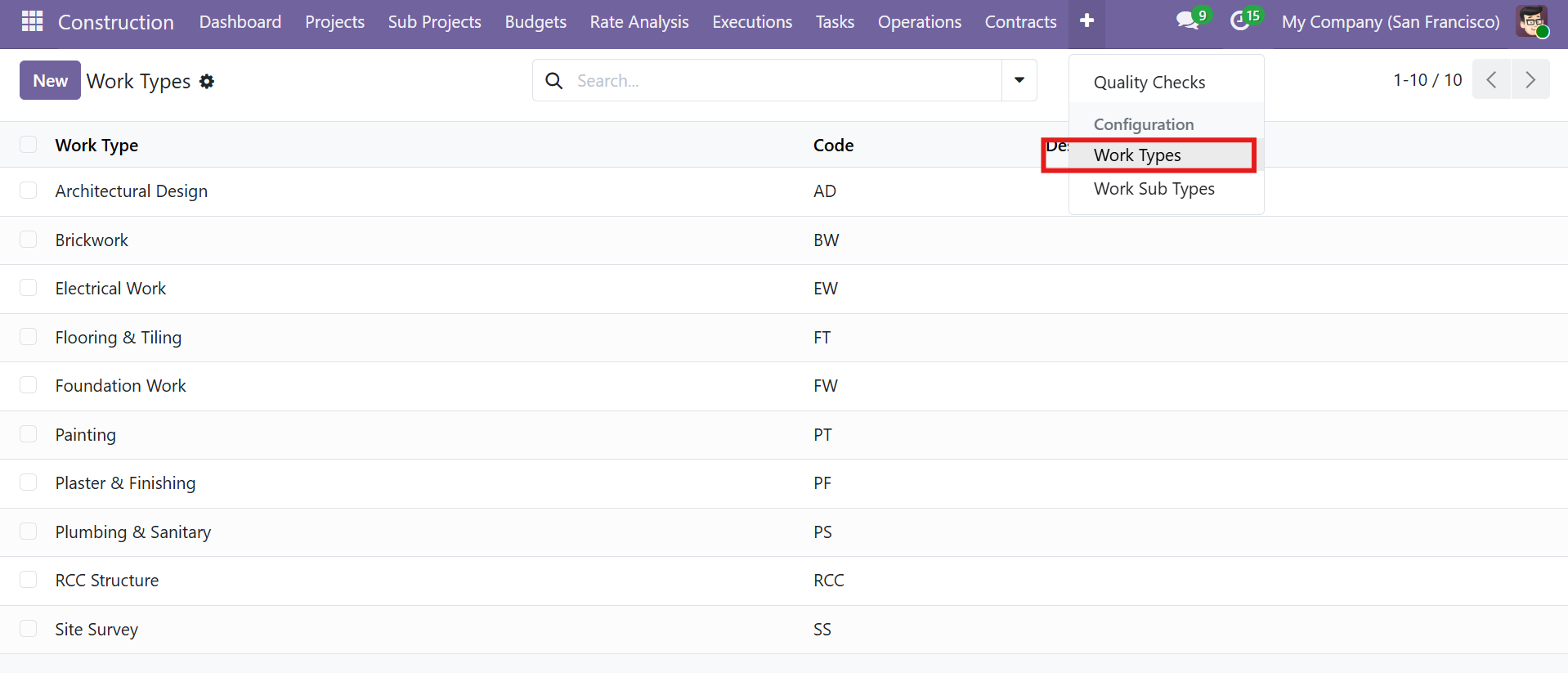Go to next page arrow
The image size is (1568, 673).
tap(1530, 80)
